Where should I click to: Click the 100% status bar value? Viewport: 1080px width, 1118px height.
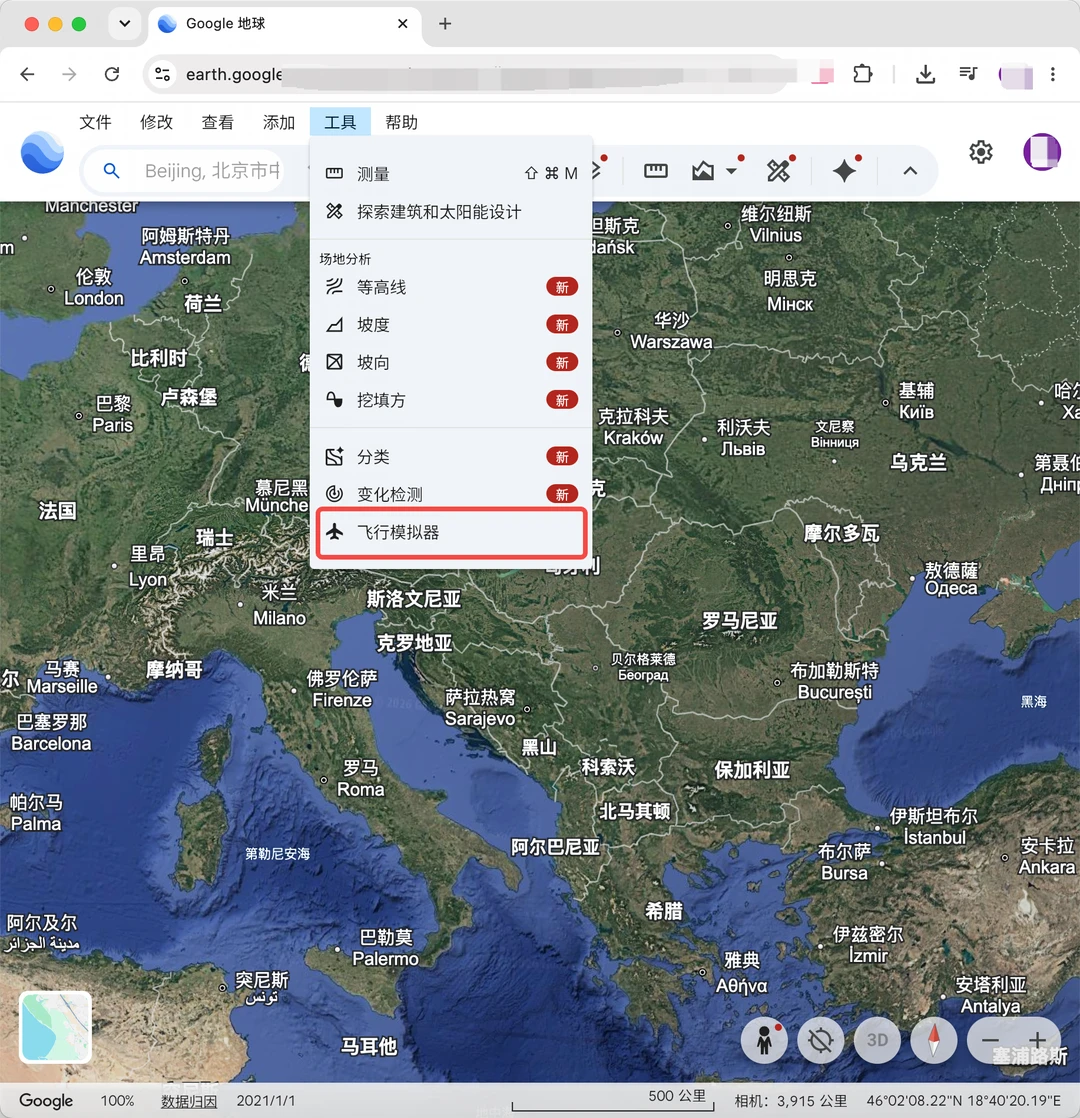pyautogui.click(x=118, y=1101)
